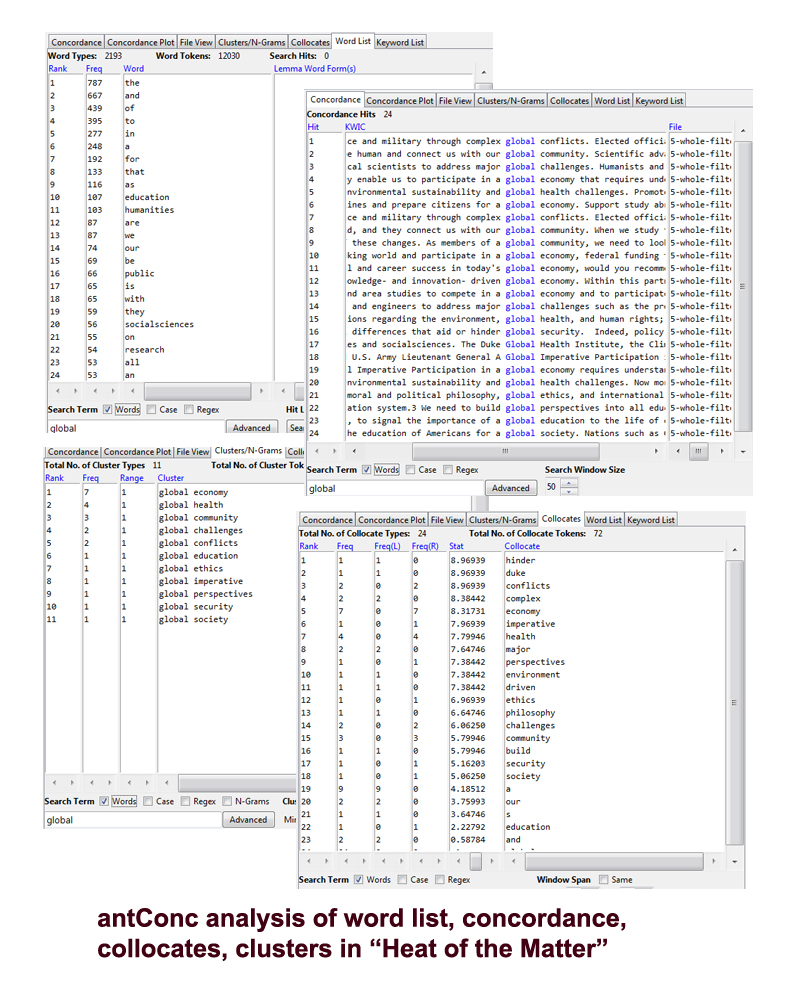Enable Same checkbox beside Window Span

point(603,879)
